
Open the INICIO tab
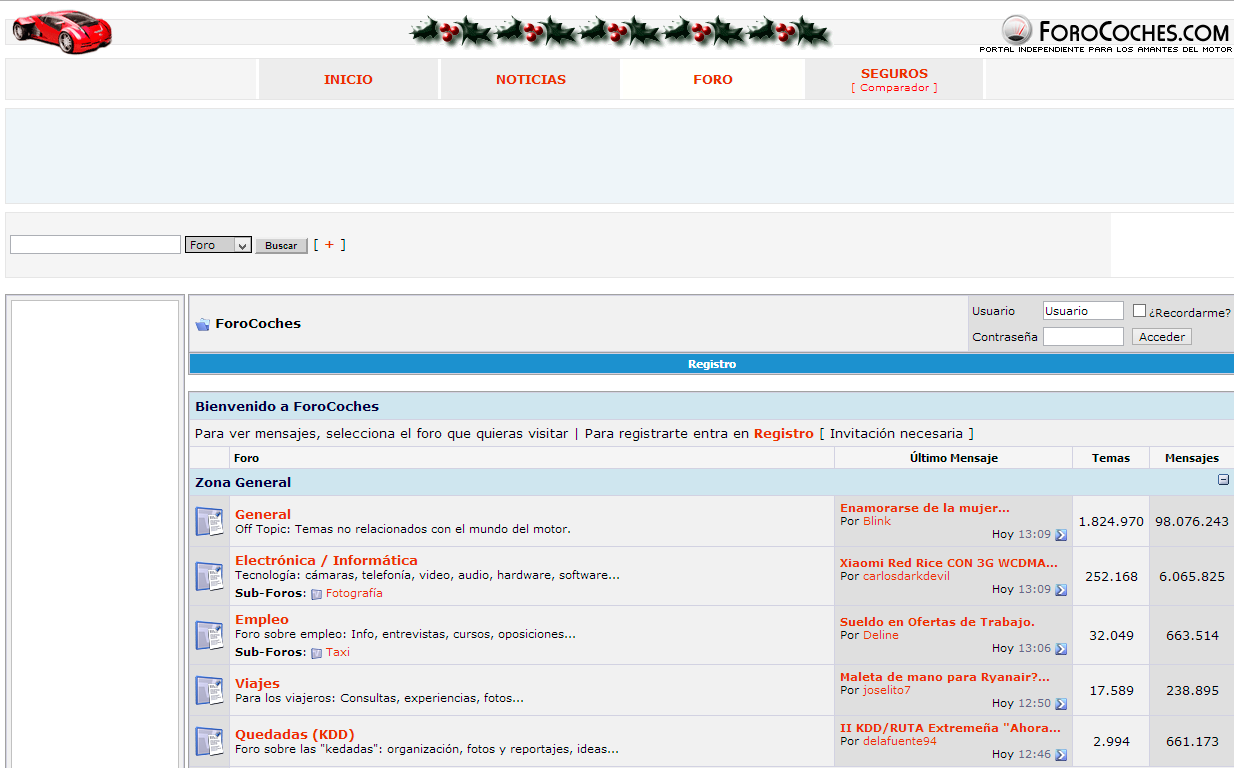(x=348, y=80)
